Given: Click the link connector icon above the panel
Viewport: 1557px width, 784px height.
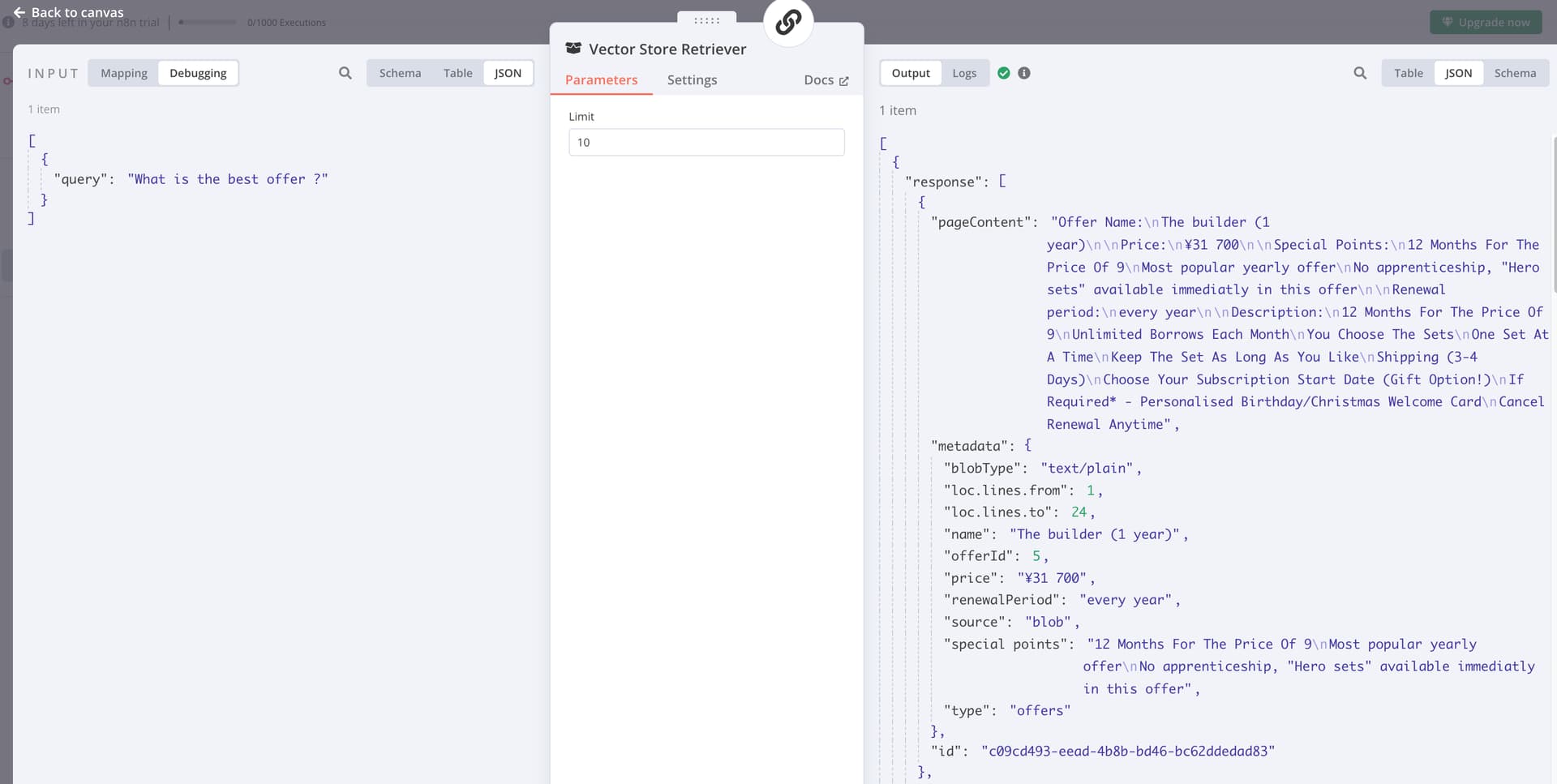Looking at the screenshot, I should [x=788, y=22].
